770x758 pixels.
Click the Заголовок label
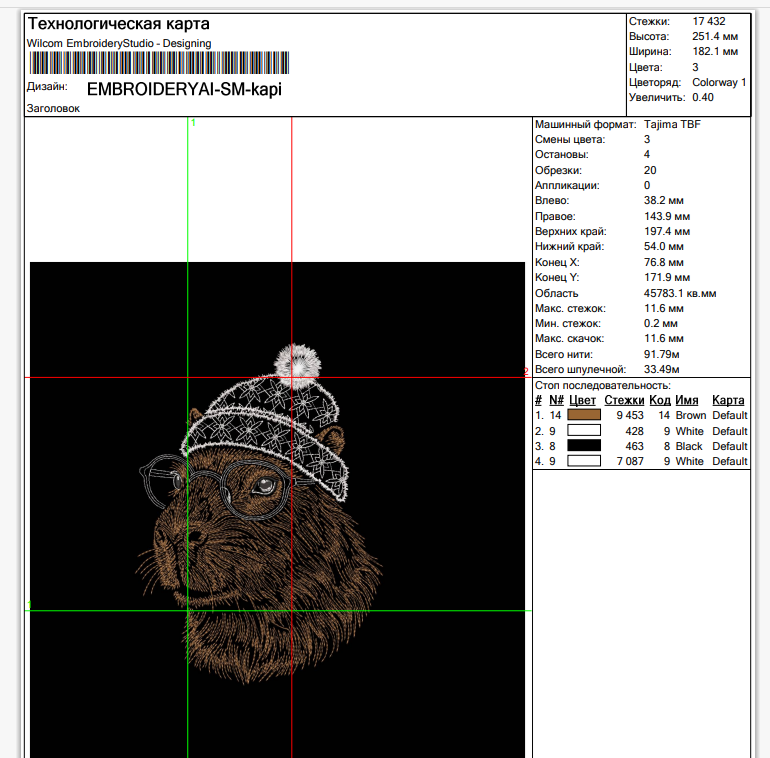click(53, 108)
